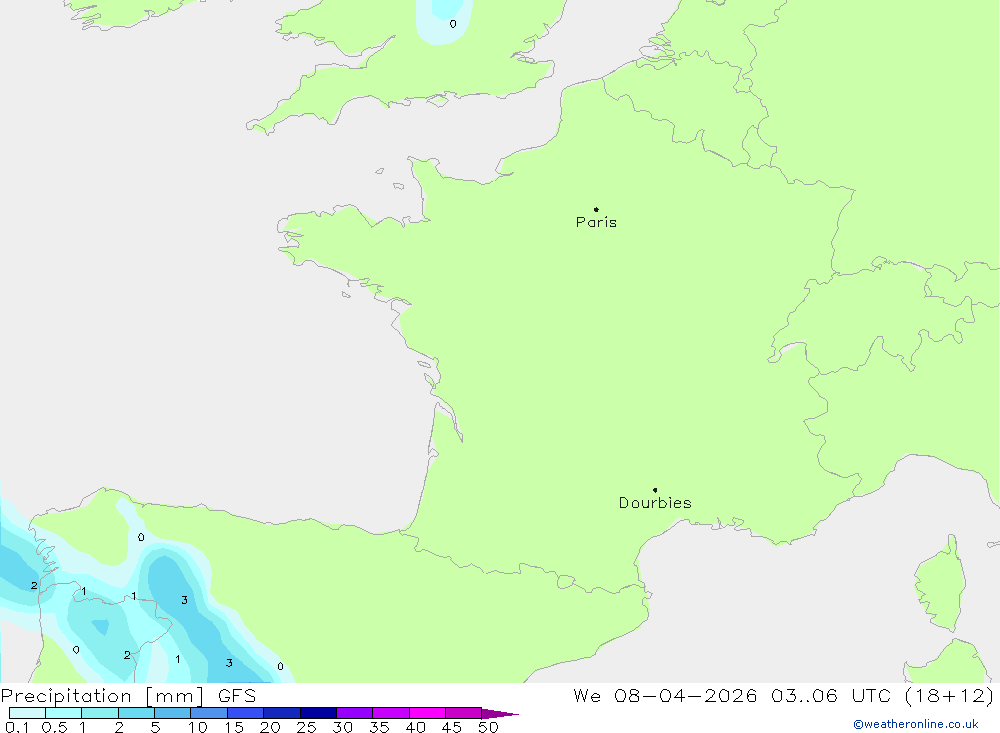Click the 'We 08-04-2026' date text
The height and width of the screenshot is (733, 1000).
tap(665, 696)
